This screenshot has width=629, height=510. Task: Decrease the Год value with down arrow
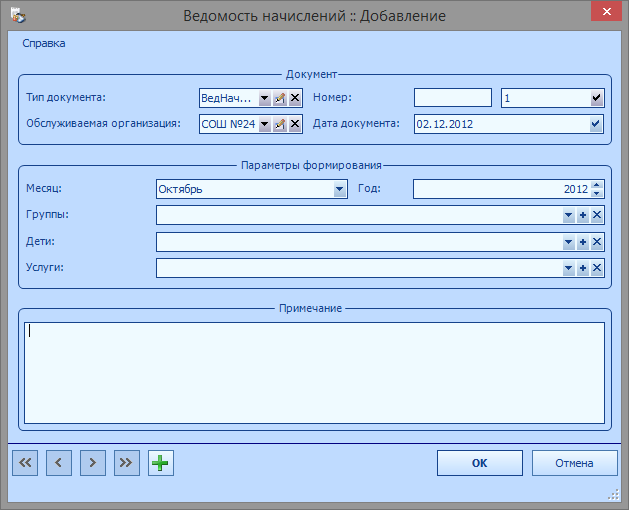[x=597, y=193]
